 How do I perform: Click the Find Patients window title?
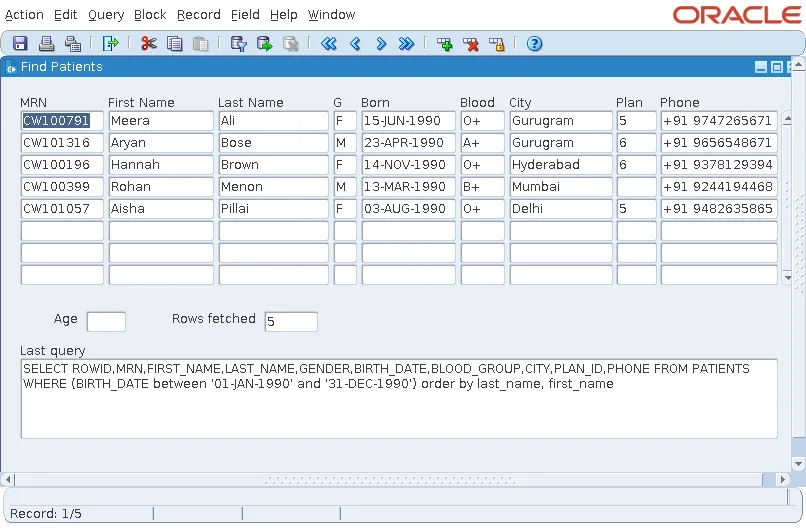(62, 67)
